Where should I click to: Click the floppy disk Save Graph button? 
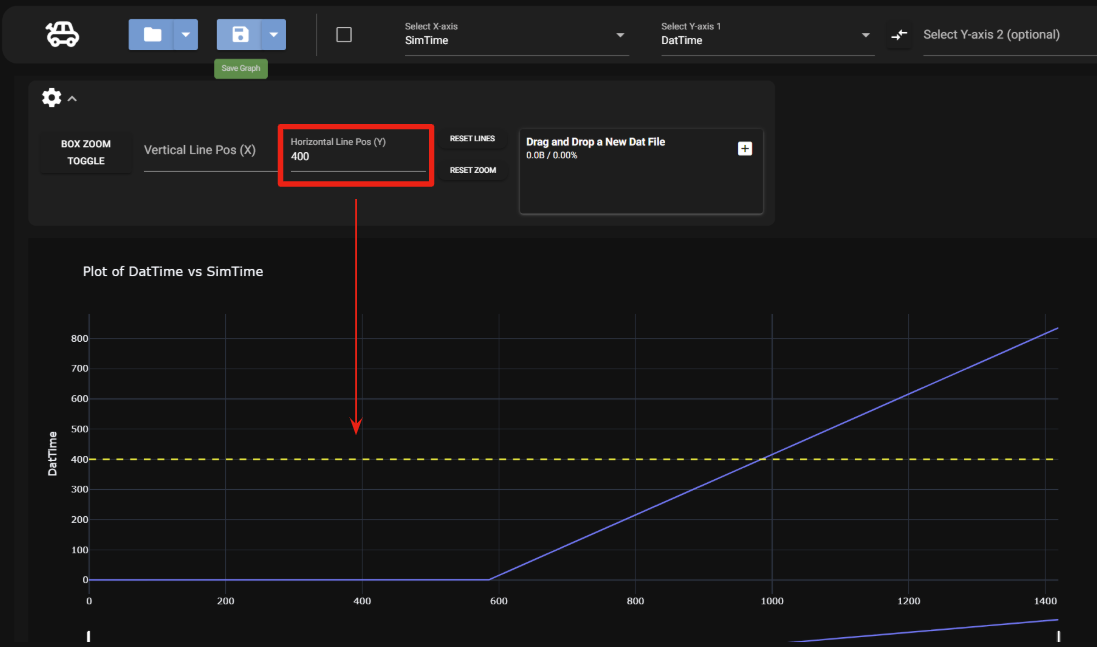240,35
